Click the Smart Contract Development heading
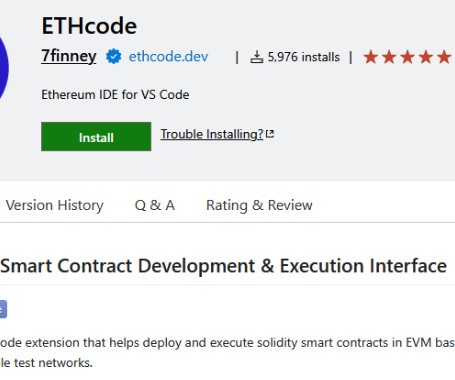This screenshot has width=455, height=380. (x=223, y=266)
